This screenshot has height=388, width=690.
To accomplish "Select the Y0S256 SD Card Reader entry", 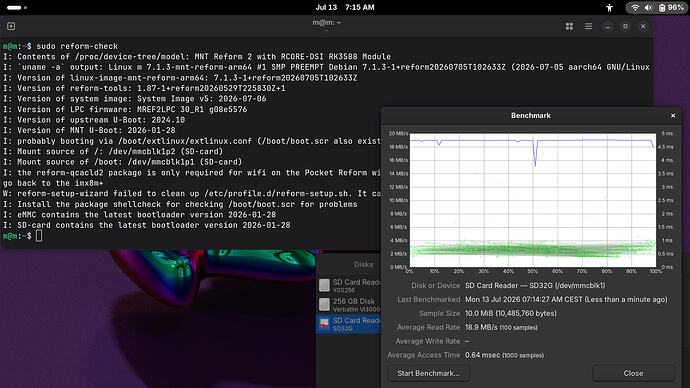I will point(349,286).
